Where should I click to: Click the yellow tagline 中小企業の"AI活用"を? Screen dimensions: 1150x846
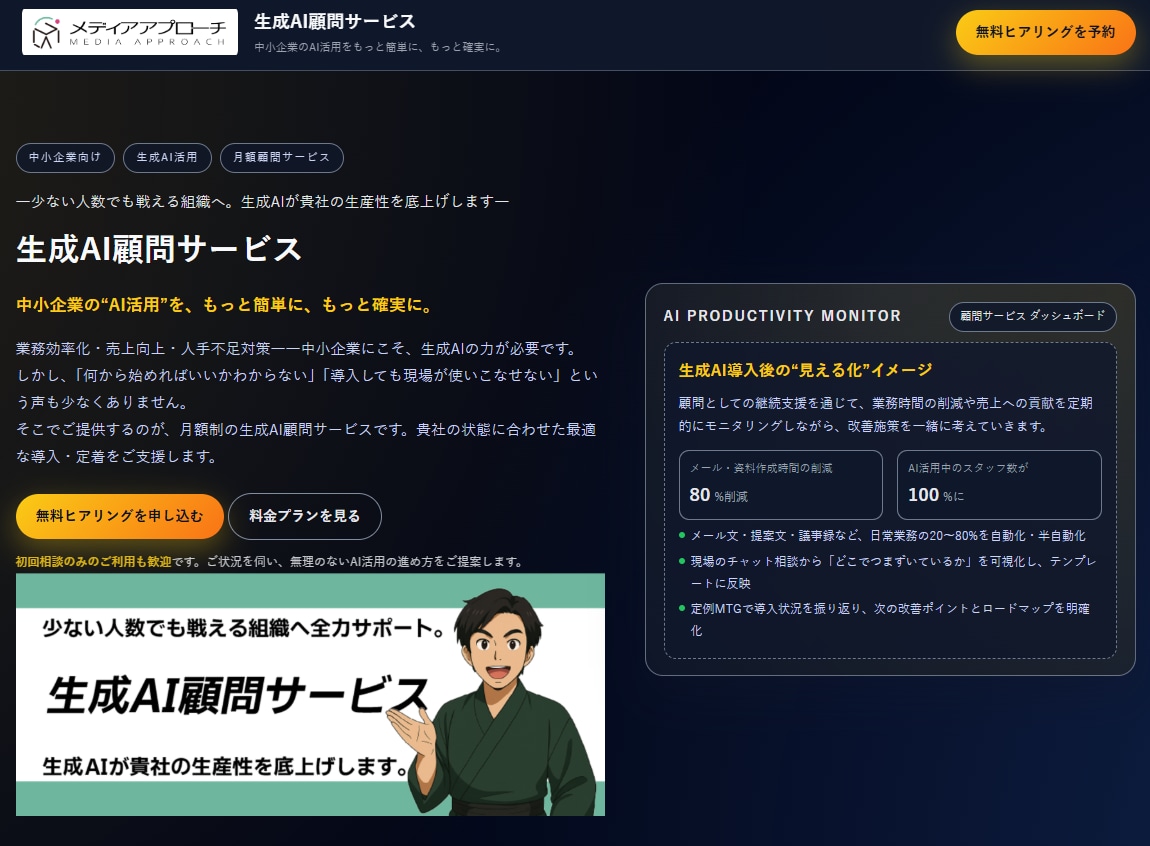pyautogui.click(x=225, y=305)
